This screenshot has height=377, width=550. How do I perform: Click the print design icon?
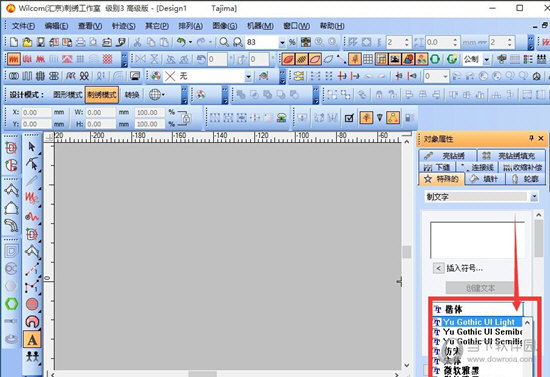(x=81, y=42)
